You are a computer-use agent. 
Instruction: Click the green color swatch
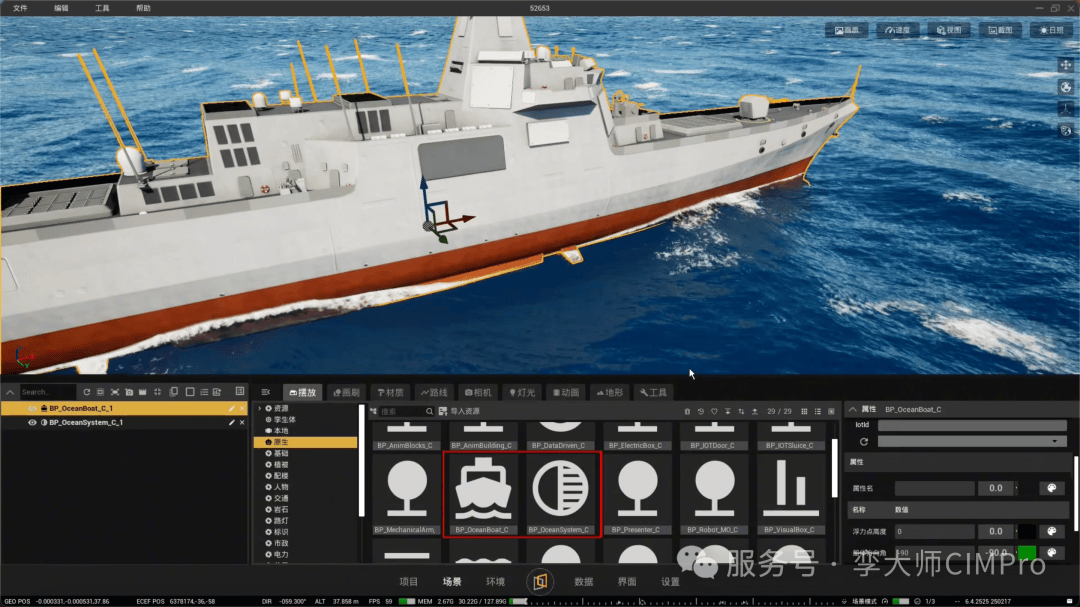(1027, 553)
